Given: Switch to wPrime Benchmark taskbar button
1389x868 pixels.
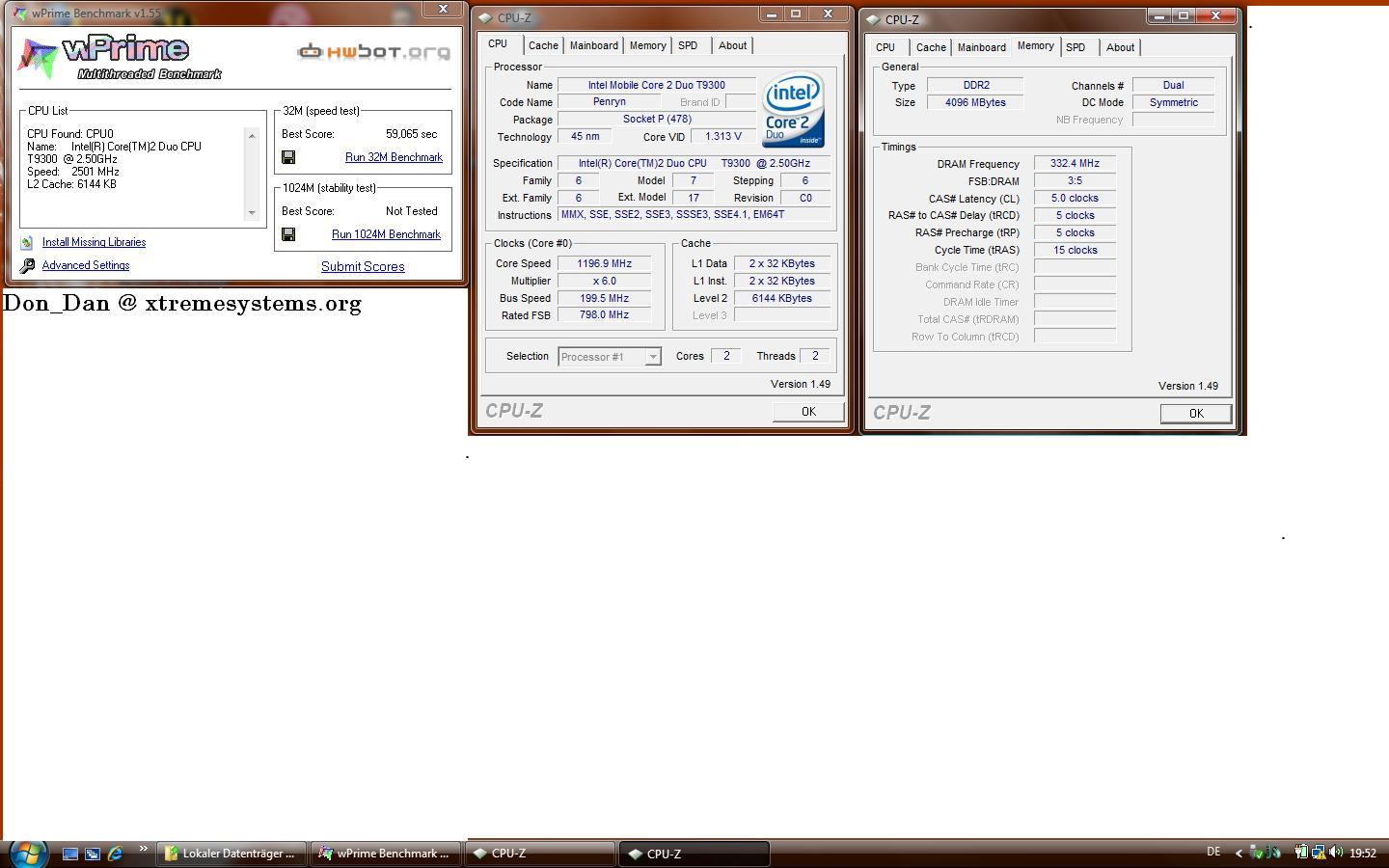Looking at the screenshot, I should (x=387, y=854).
